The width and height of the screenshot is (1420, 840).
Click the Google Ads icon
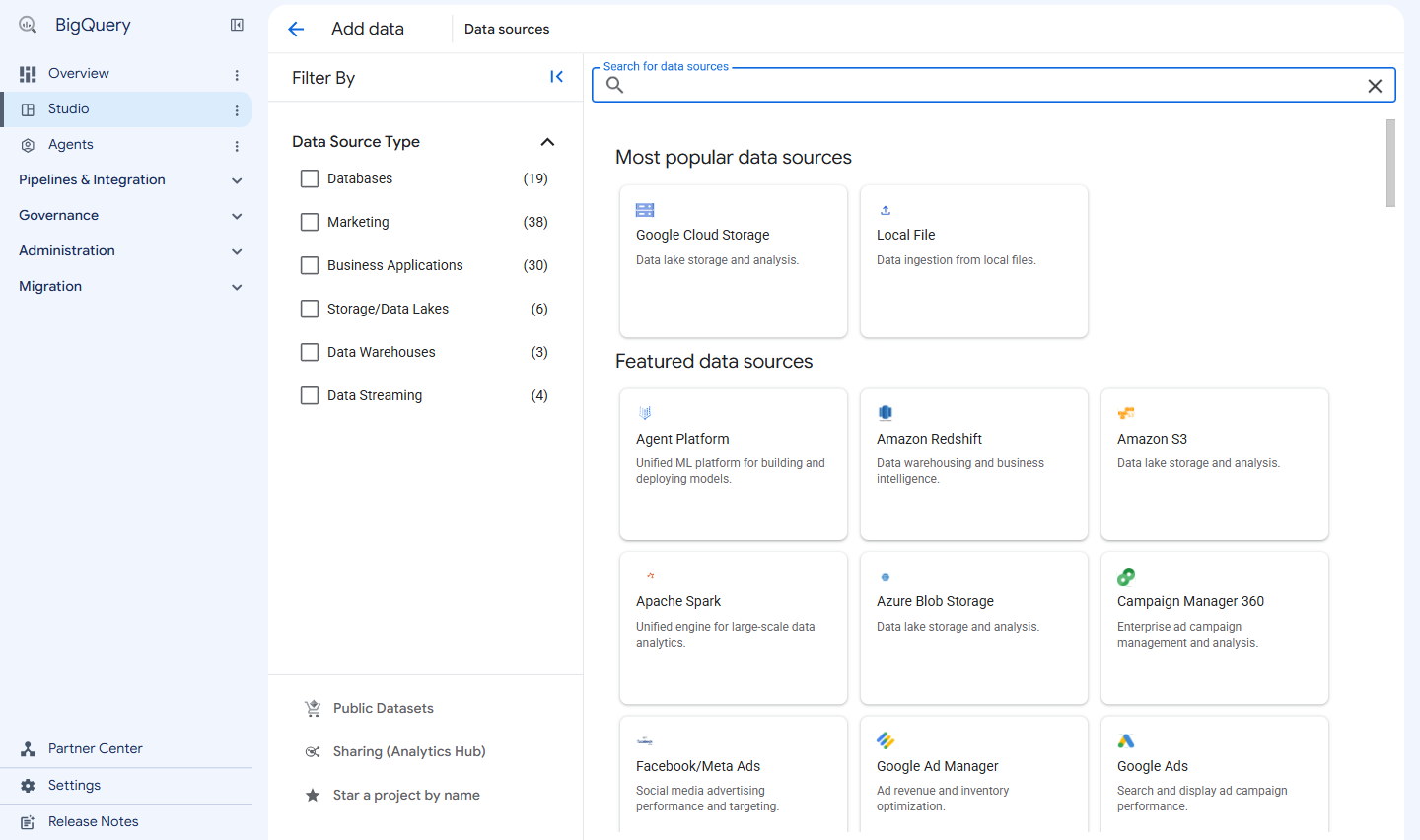(x=1126, y=740)
